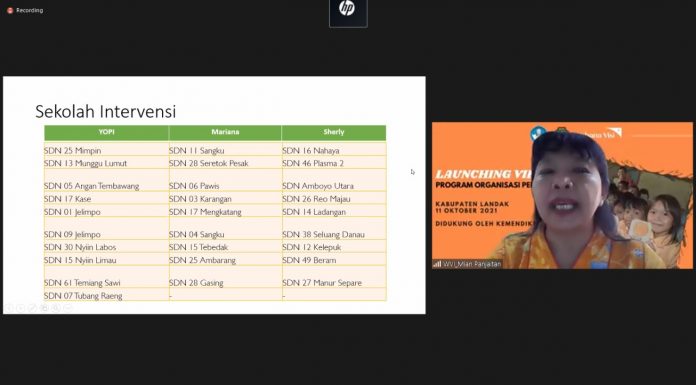Select cell SDN 61 Temiang Sawi
696x385 pixels.
(107, 277)
